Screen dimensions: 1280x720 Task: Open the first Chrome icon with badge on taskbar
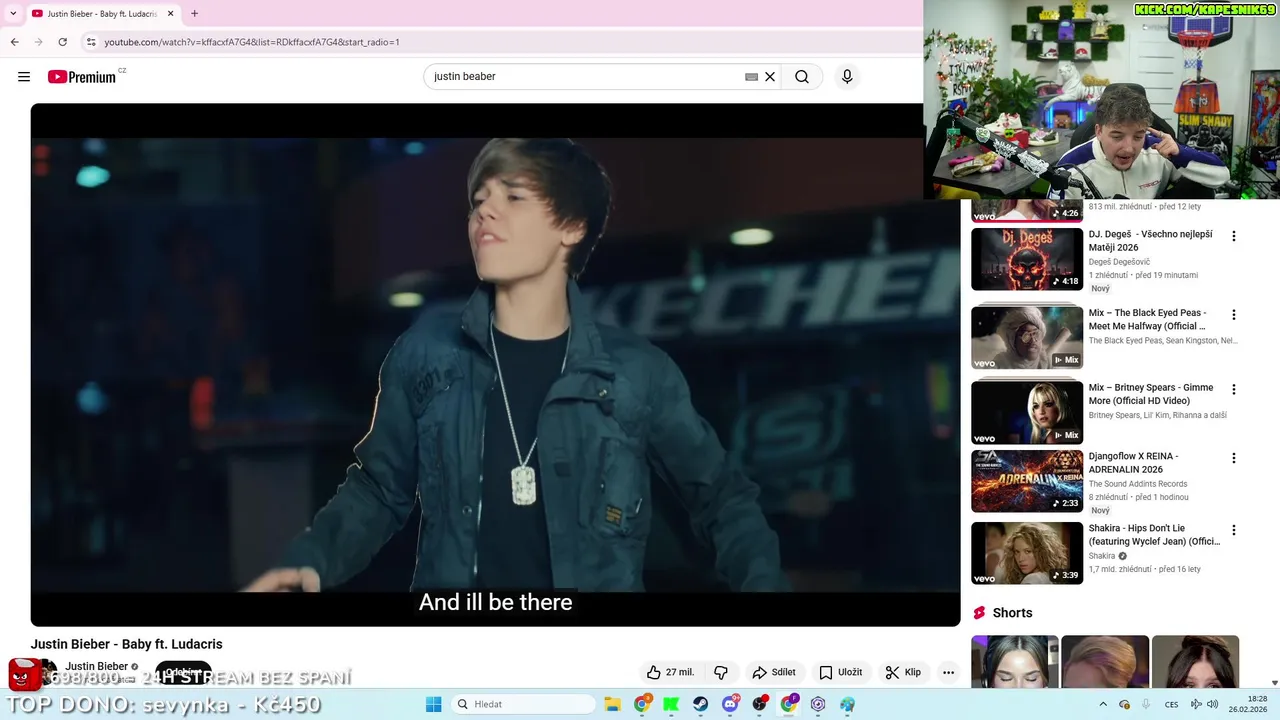coord(642,704)
